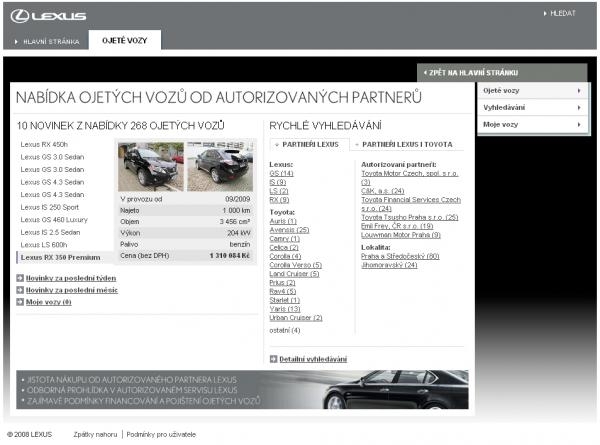The image size is (600, 445).
Task: Filter by Toyota Camry (1)
Action: coord(284,239)
